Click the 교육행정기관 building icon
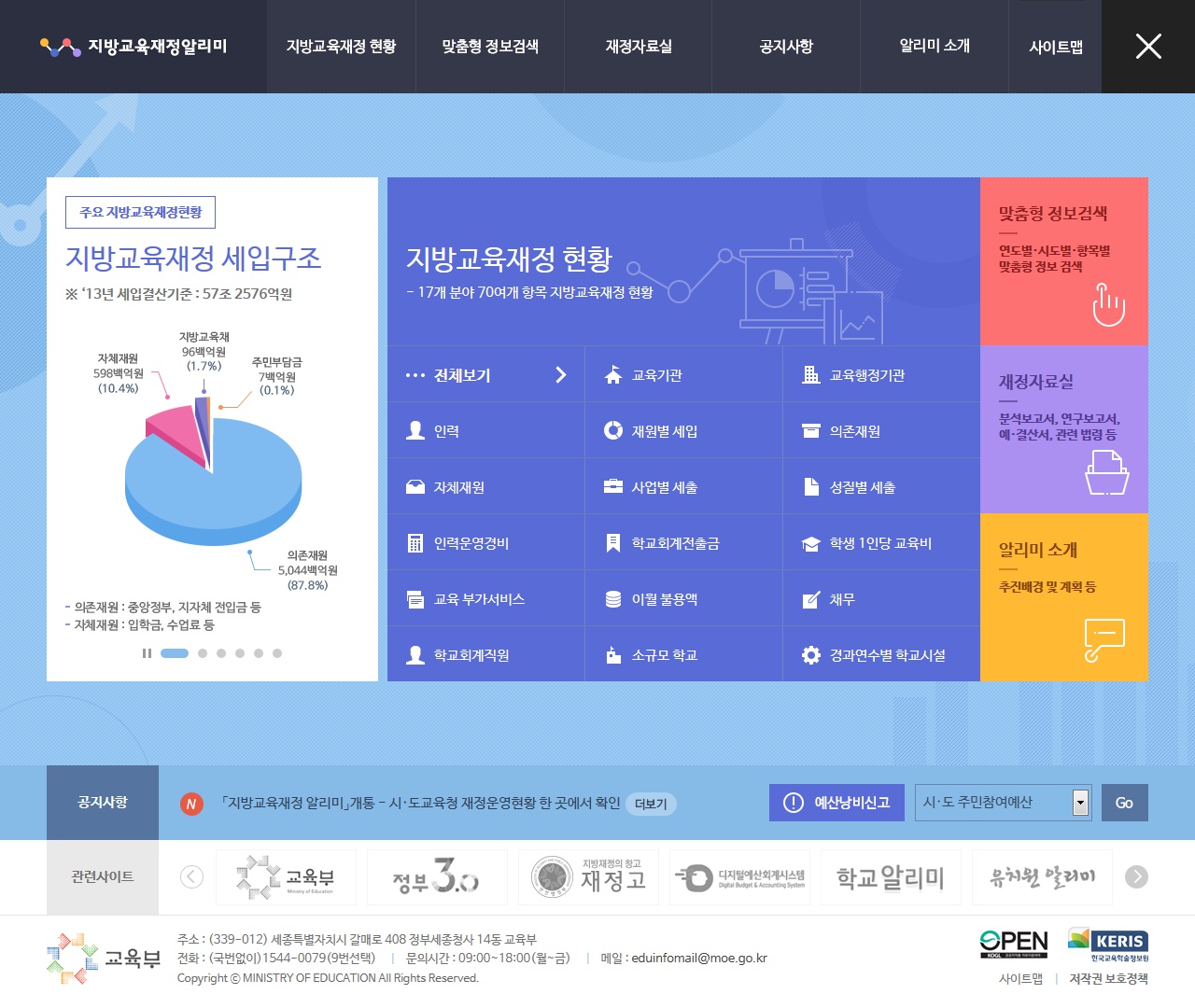 tap(811, 375)
